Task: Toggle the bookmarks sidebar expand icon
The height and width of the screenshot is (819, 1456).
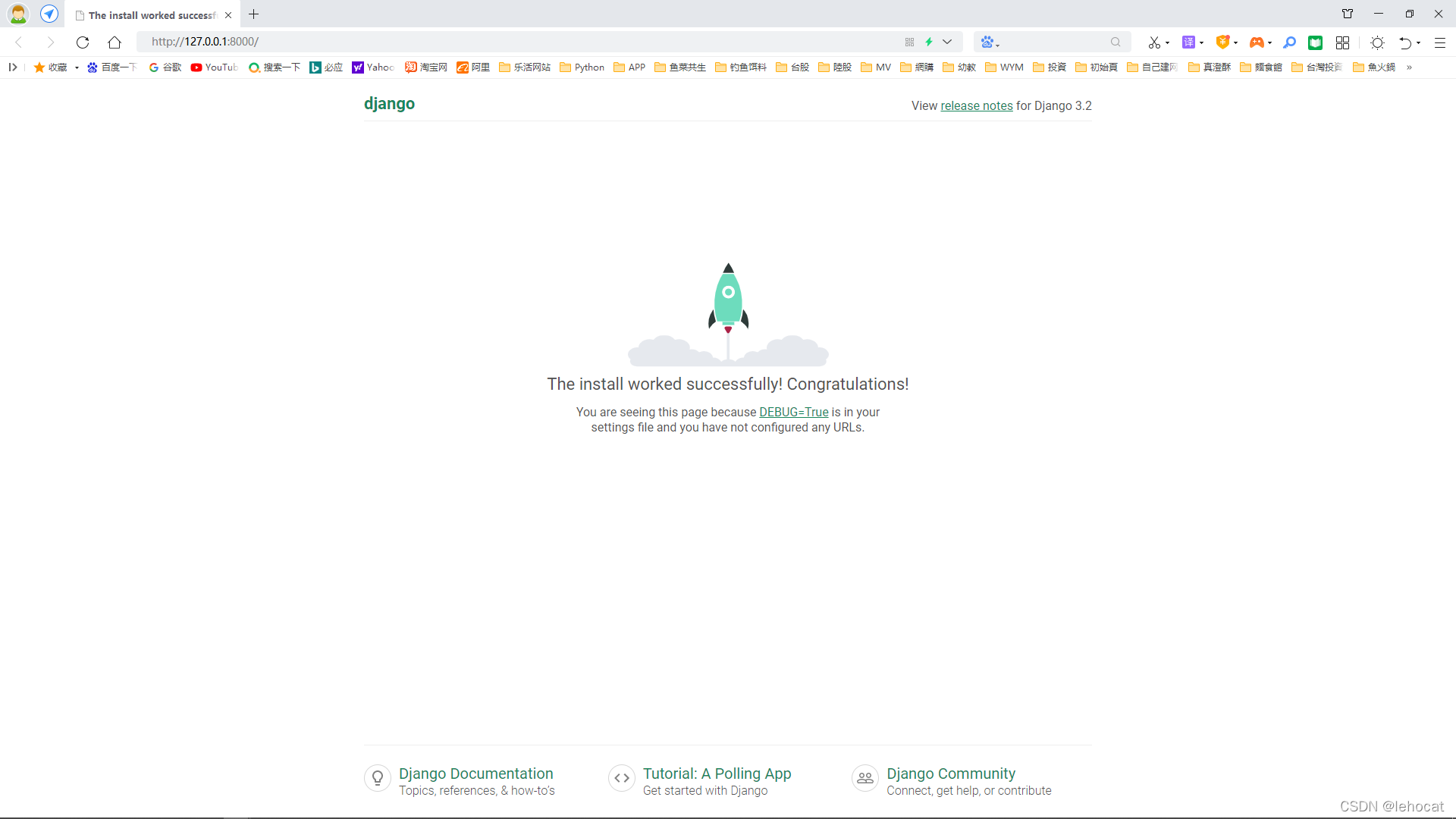Action: pyautogui.click(x=13, y=67)
